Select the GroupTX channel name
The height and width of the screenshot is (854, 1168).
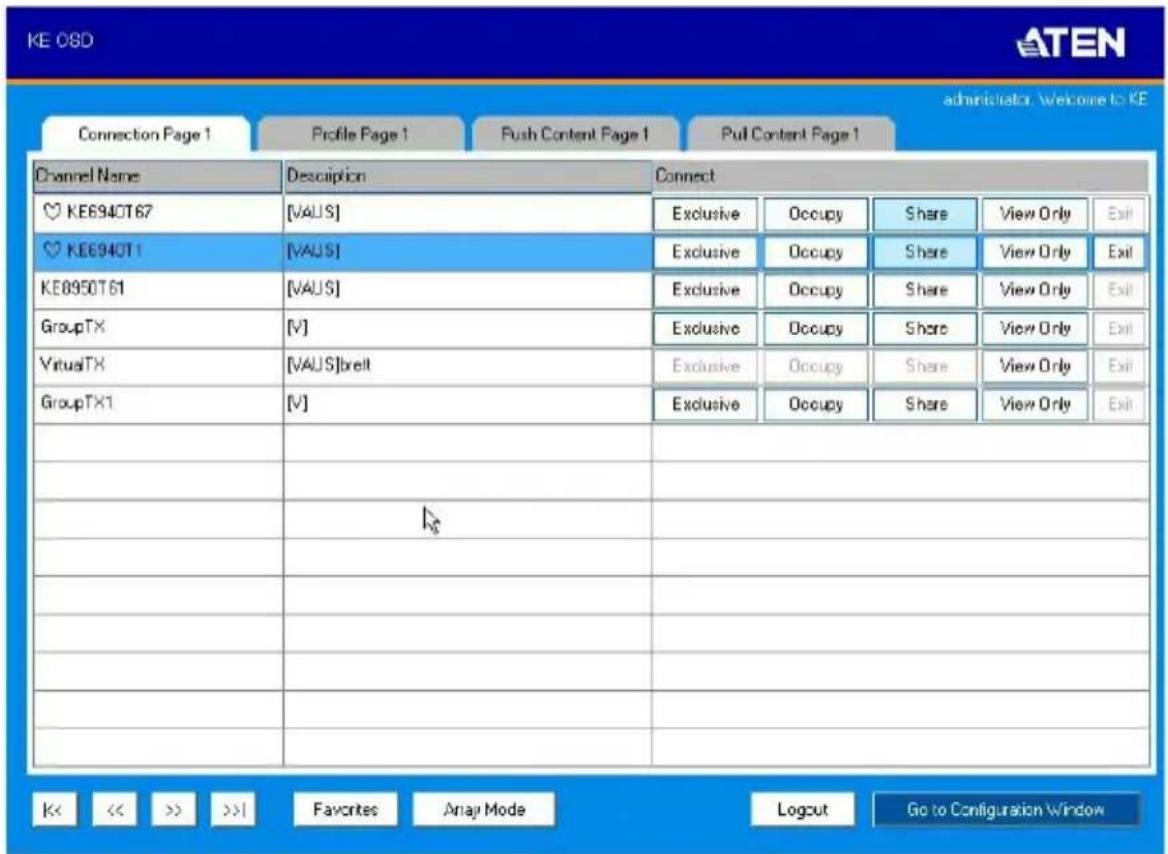73,327
